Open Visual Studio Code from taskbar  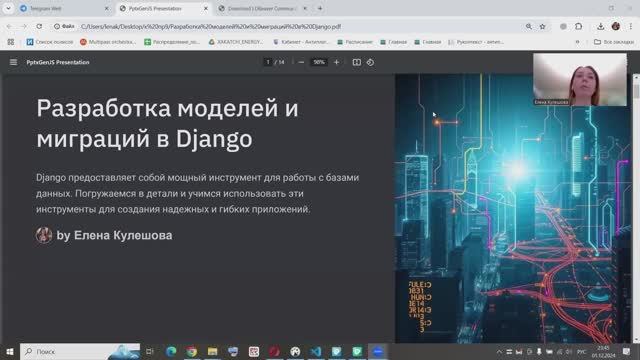pyautogui.click(x=316, y=351)
